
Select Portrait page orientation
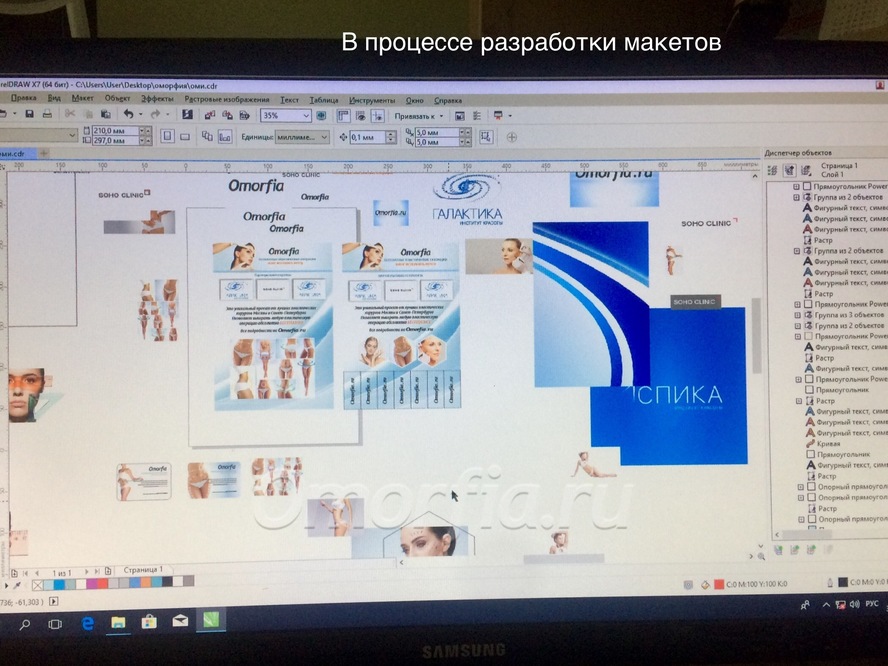click(168, 136)
